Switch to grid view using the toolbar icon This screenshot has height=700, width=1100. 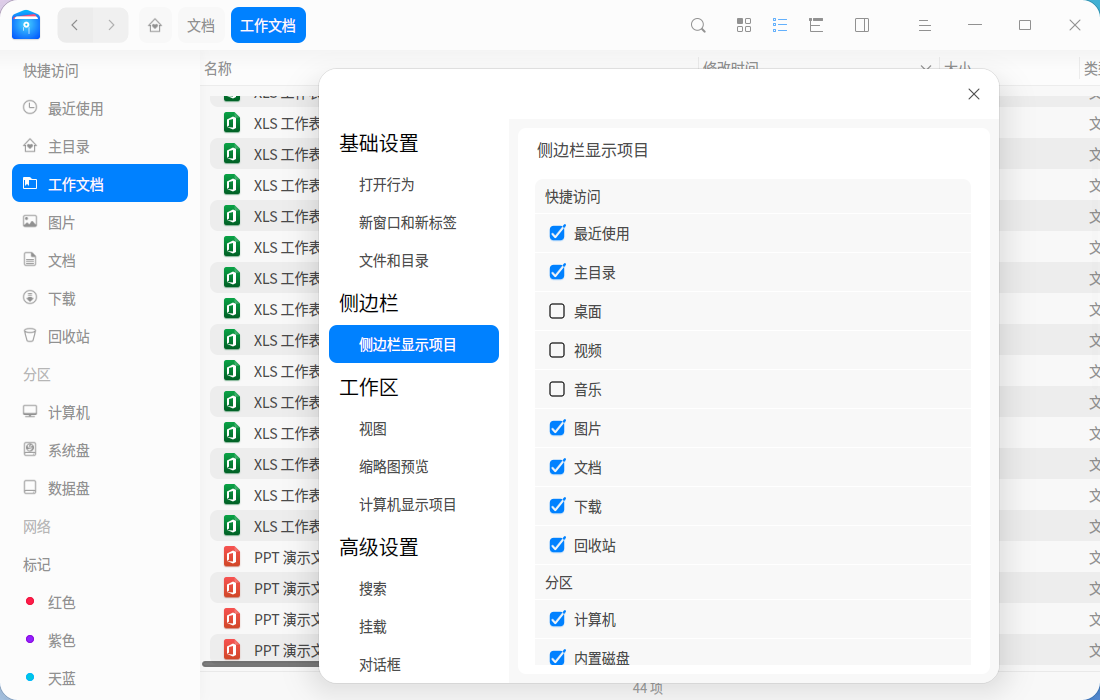(743, 25)
